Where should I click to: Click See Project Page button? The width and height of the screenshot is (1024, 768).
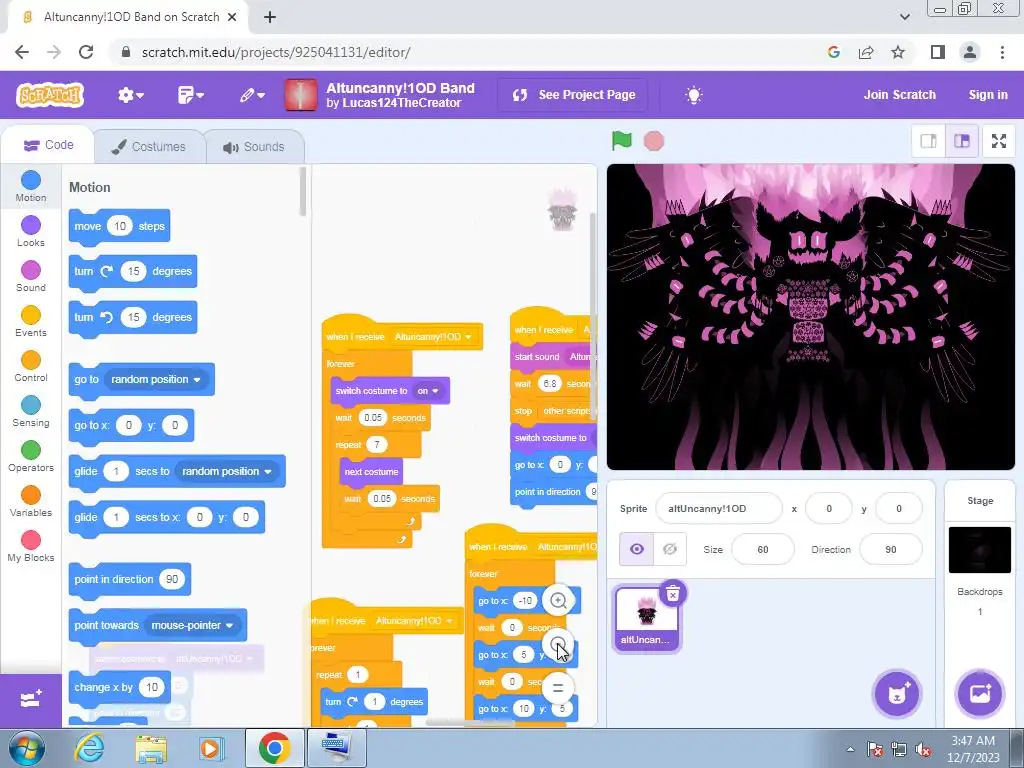point(573,95)
